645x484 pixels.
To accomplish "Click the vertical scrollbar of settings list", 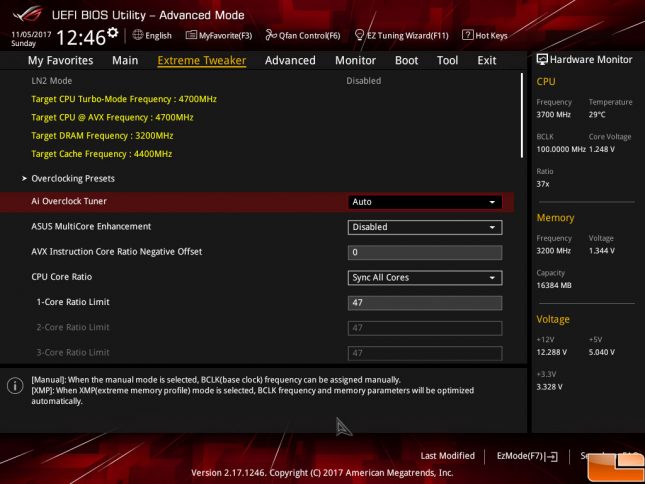I will click(x=522, y=115).
